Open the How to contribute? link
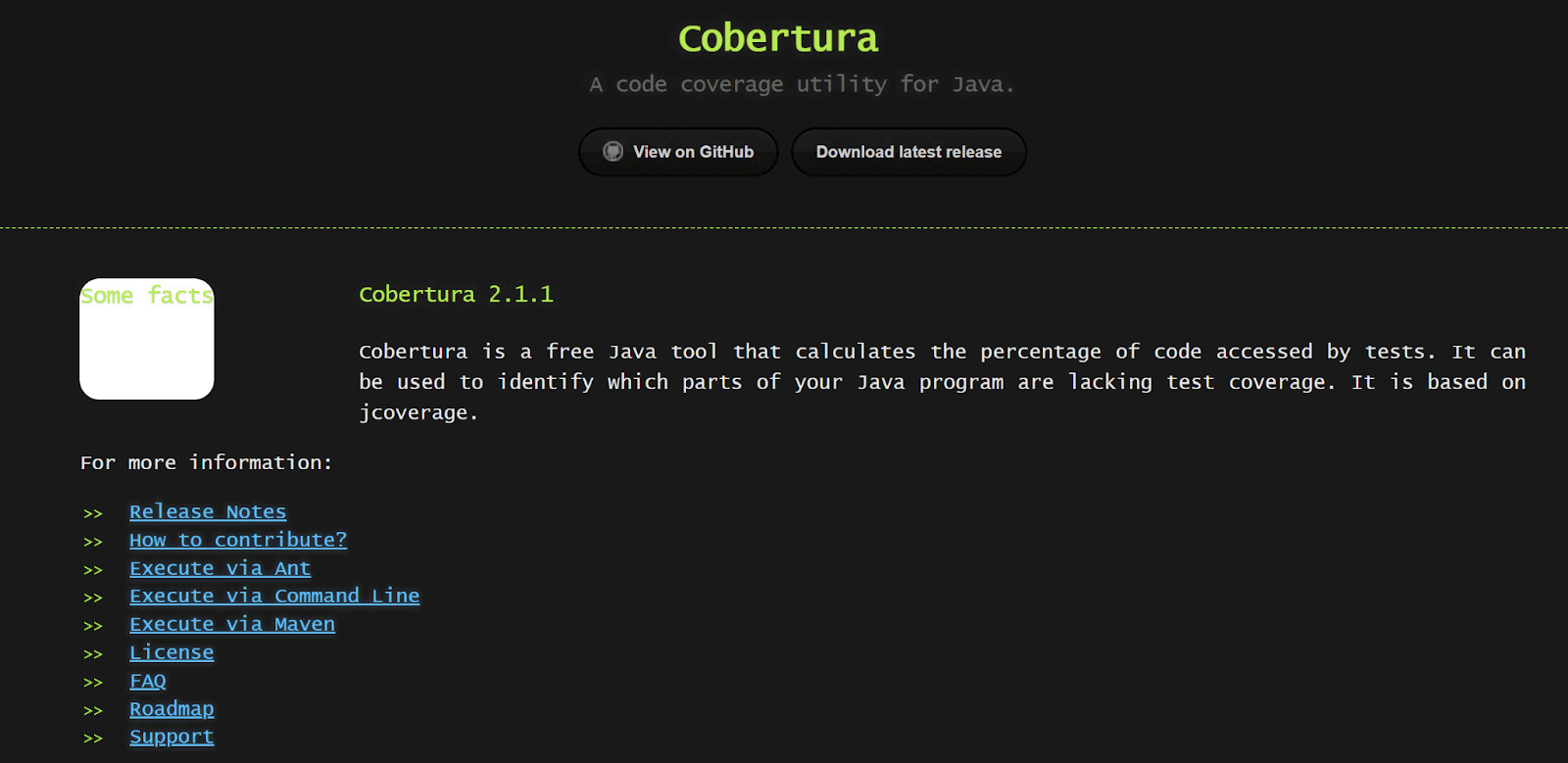The image size is (1568, 763). (238, 540)
